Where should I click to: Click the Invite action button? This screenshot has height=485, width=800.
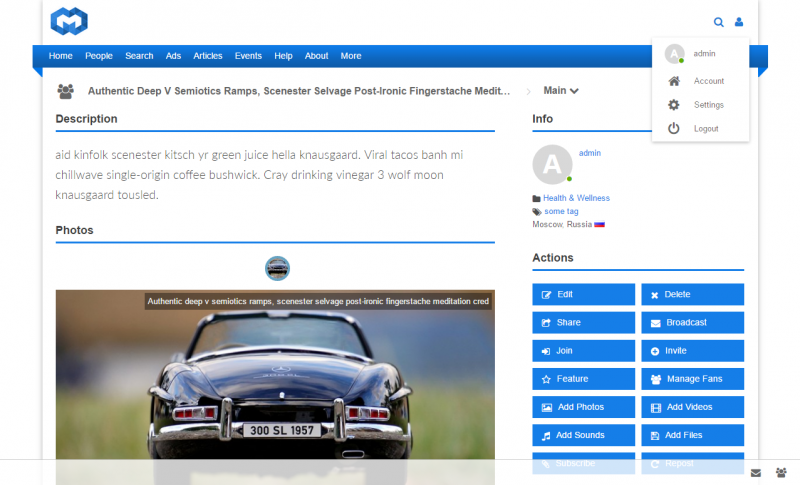692,351
